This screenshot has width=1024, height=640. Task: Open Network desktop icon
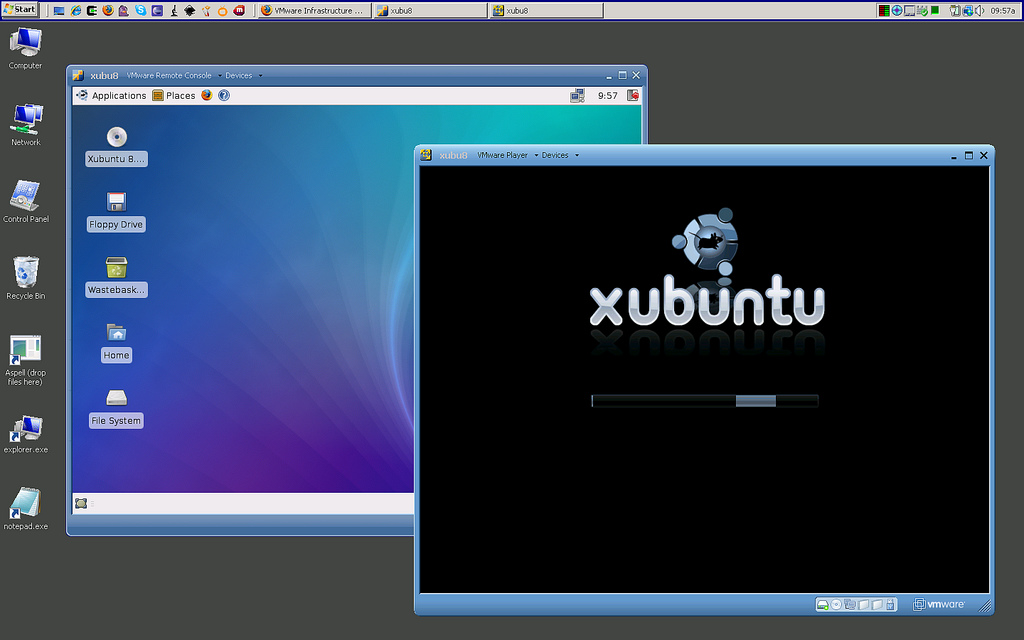tap(25, 124)
